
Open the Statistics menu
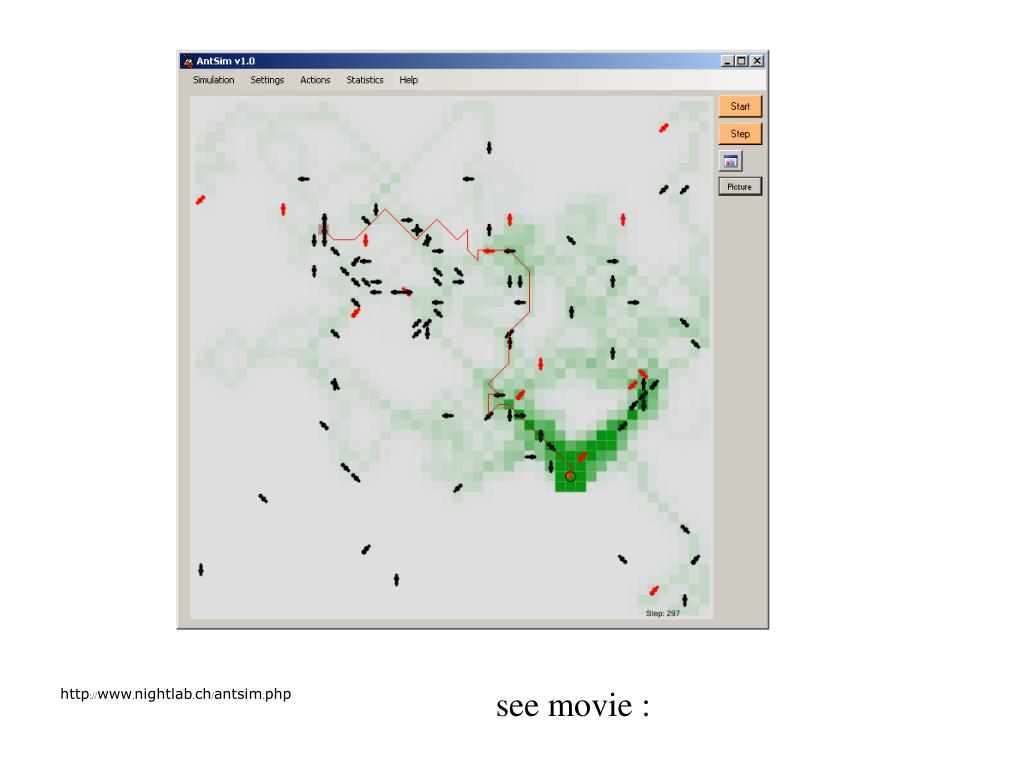[364, 80]
